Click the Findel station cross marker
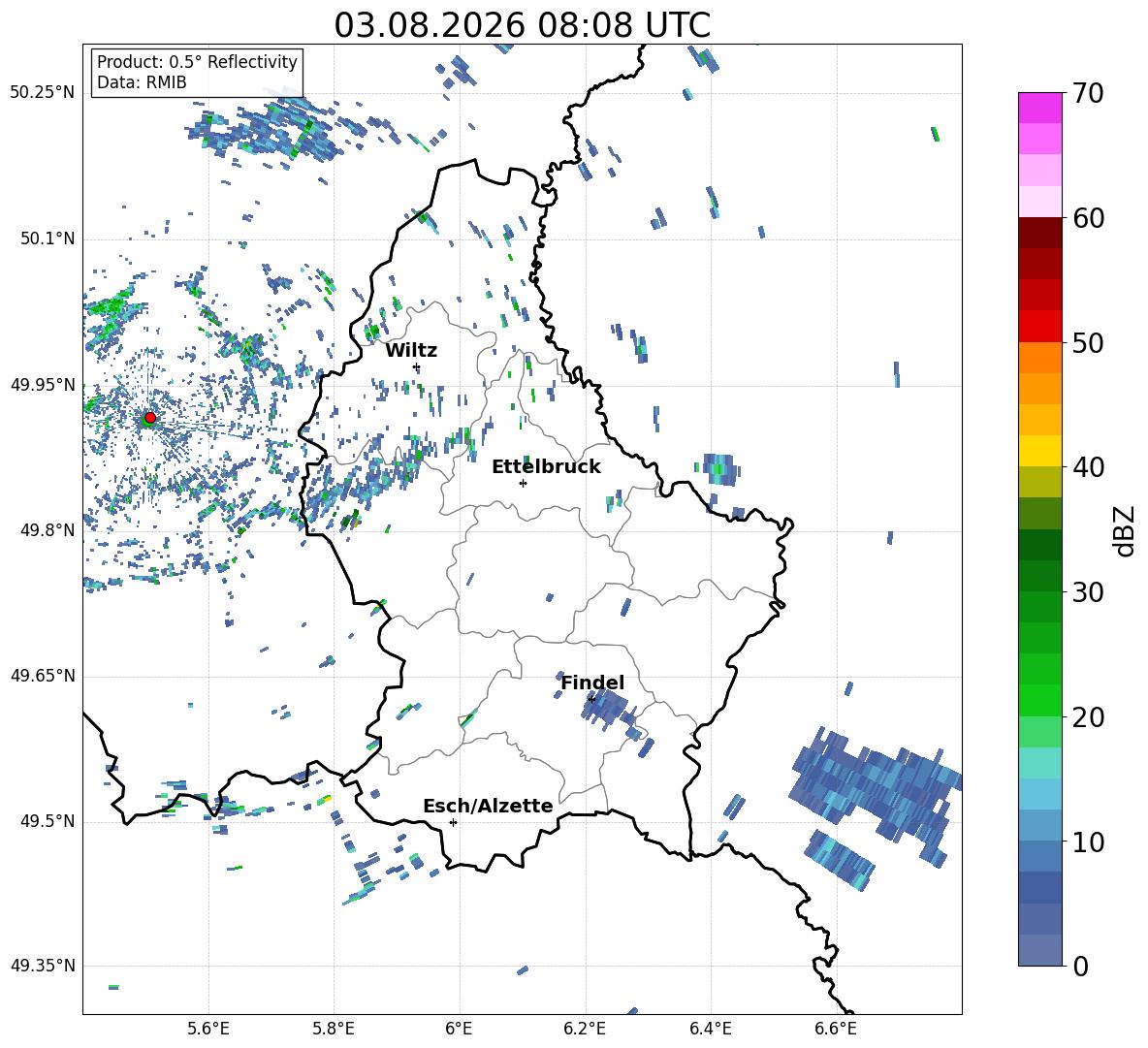The width and height of the screenshot is (1148, 1048). (x=591, y=700)
